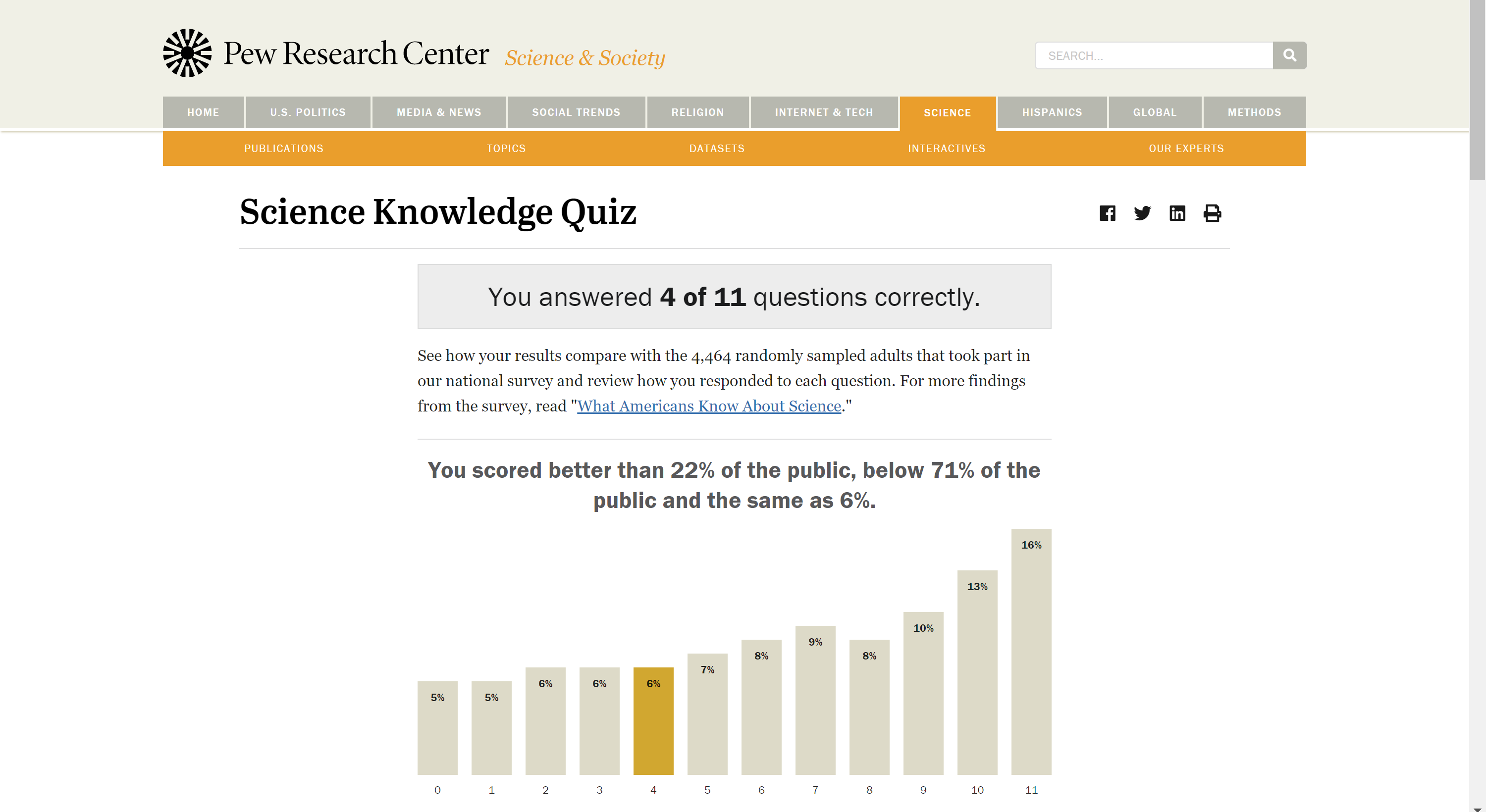This screenshot has width=1486, height=812.
Task: Click in the search input field
Action: [1154, 55]
